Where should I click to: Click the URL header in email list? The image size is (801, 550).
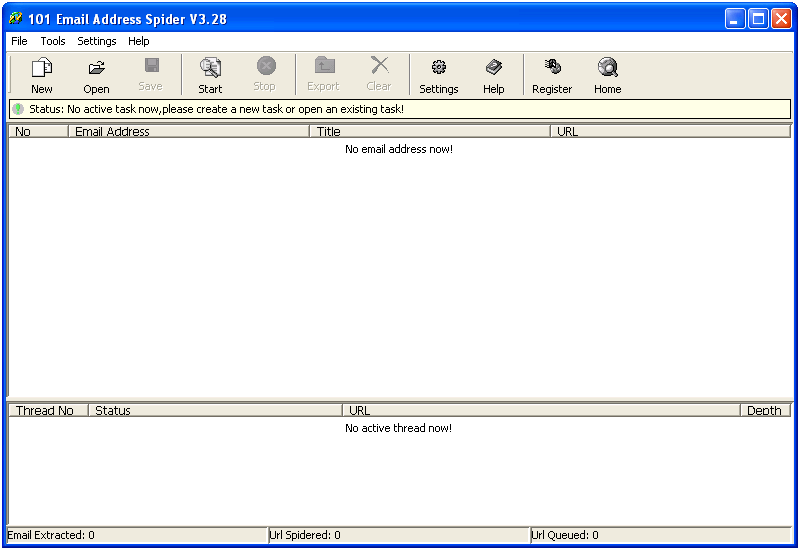[670, 131]
